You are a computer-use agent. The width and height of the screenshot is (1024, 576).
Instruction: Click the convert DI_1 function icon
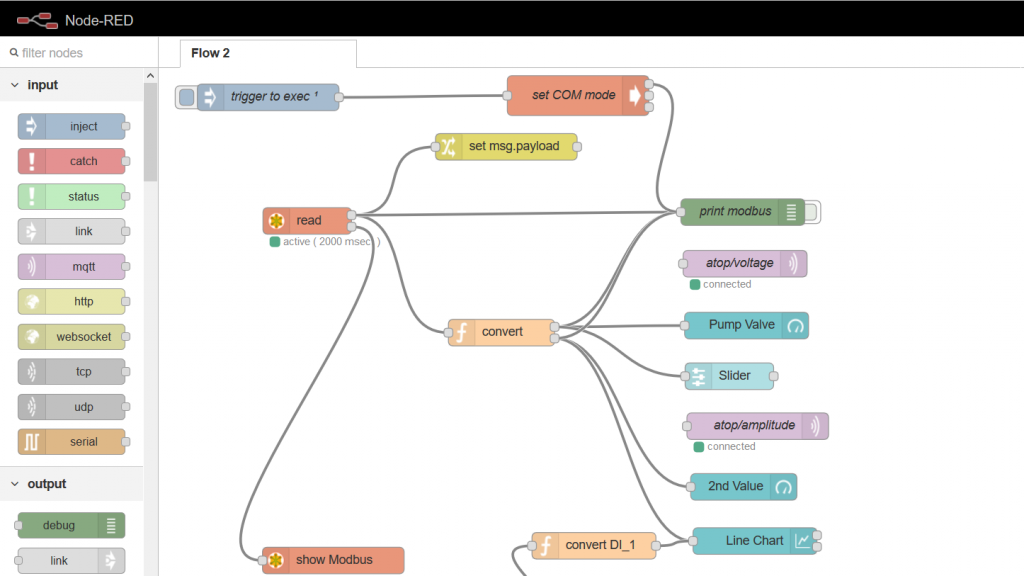click(x=545, y=545)
